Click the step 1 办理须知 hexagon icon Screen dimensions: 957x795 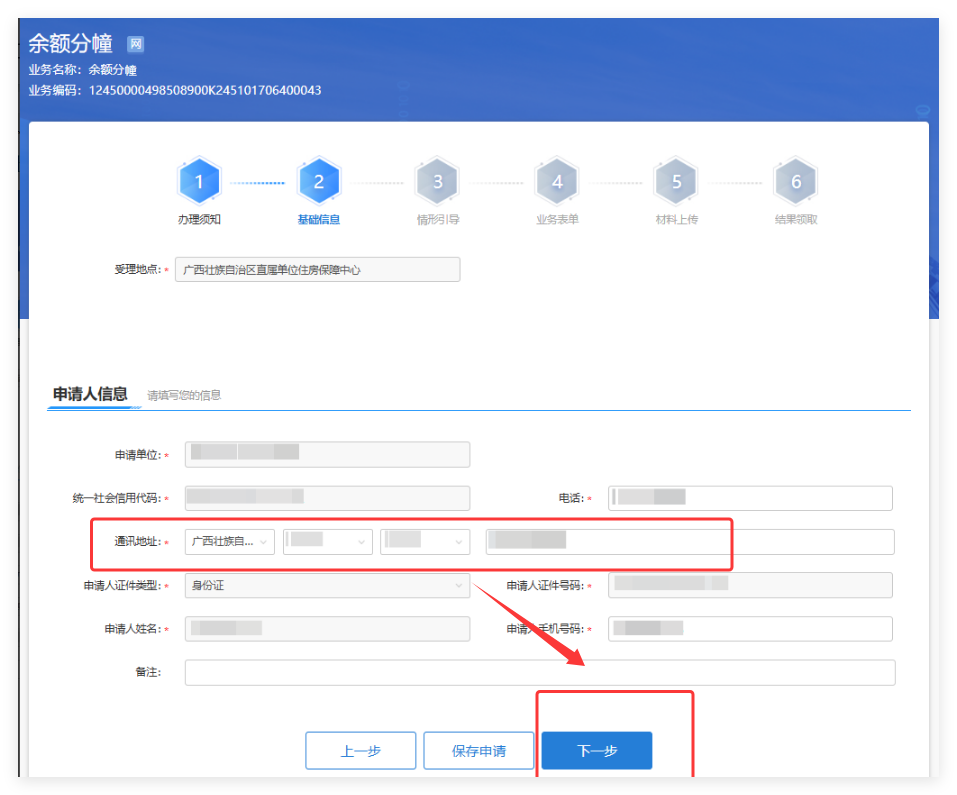point(199,181)
